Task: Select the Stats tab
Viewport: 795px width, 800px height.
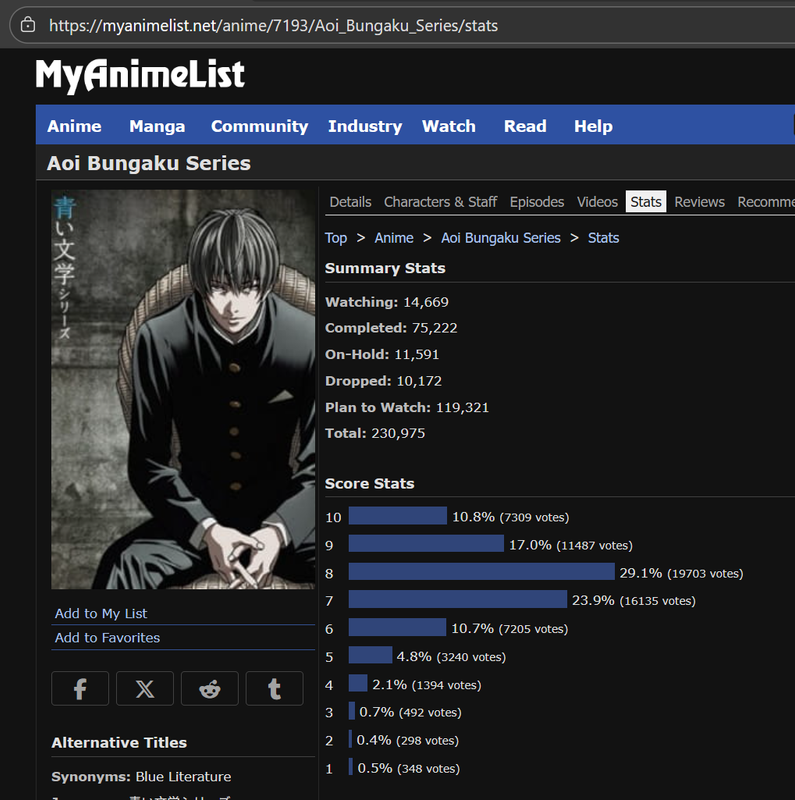Action: point(645,202)
